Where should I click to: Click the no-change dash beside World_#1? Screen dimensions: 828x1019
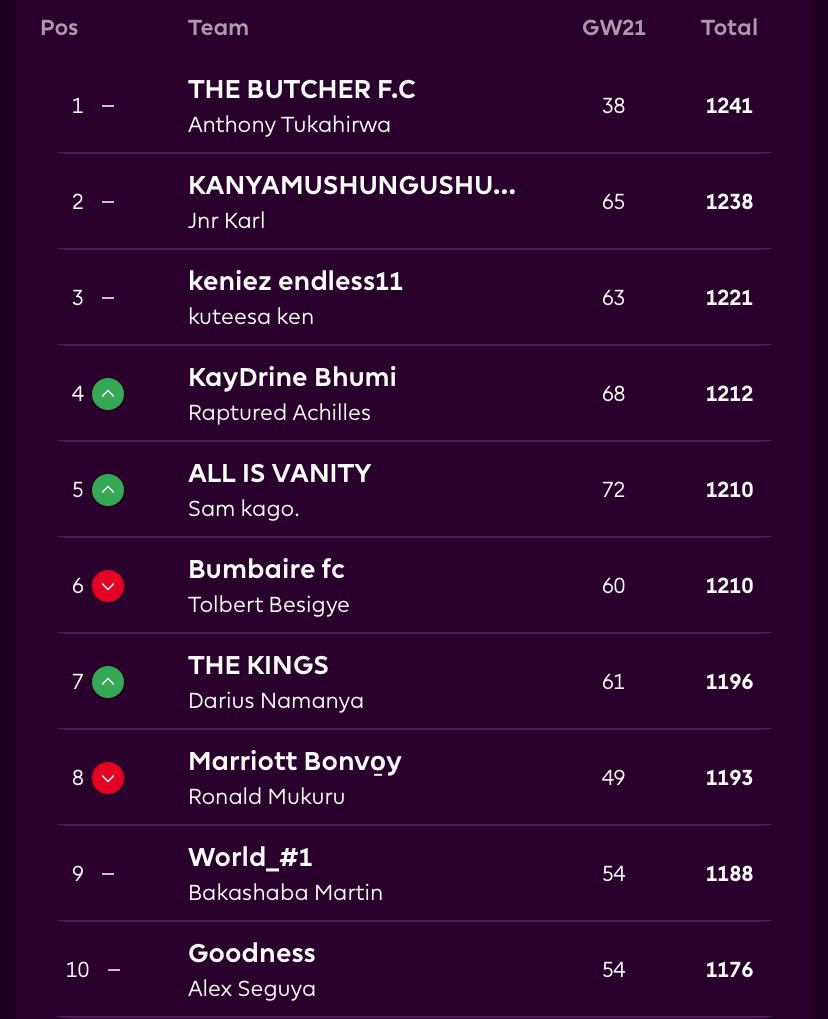pyautogui.click(x=108, y=874)
